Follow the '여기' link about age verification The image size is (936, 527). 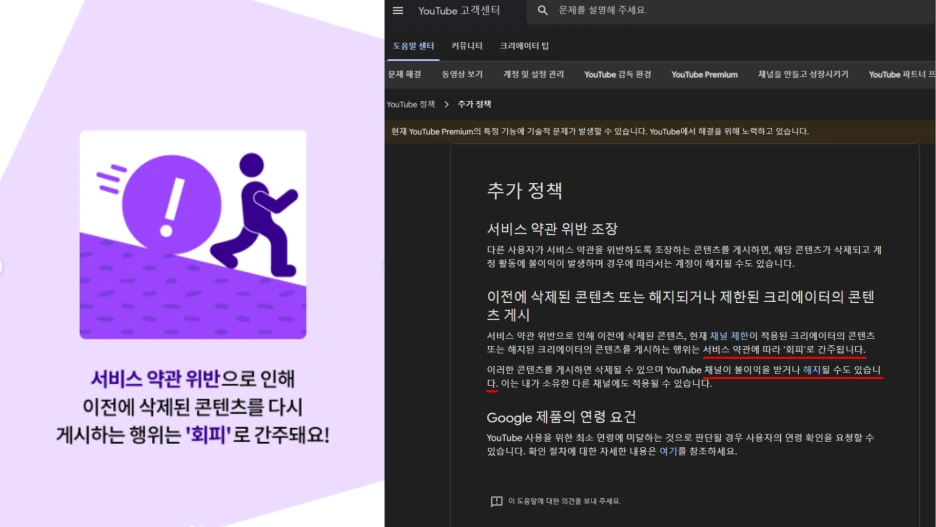pos(668,451)
